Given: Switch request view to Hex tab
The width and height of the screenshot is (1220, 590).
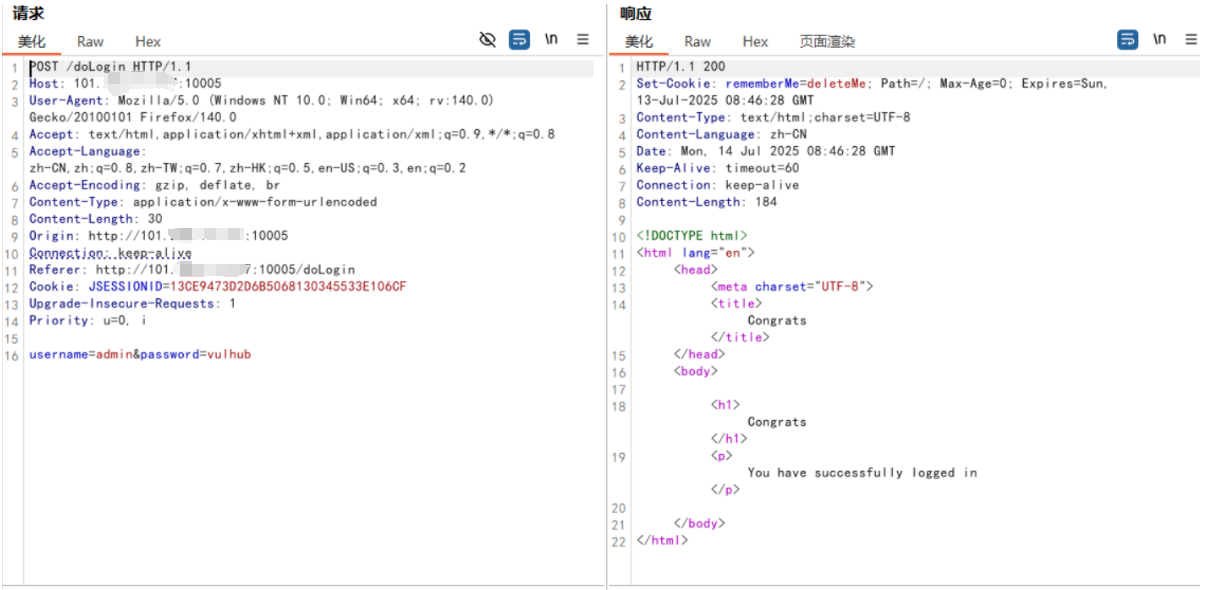Looking at the screenshot, I should click(148, 41).
